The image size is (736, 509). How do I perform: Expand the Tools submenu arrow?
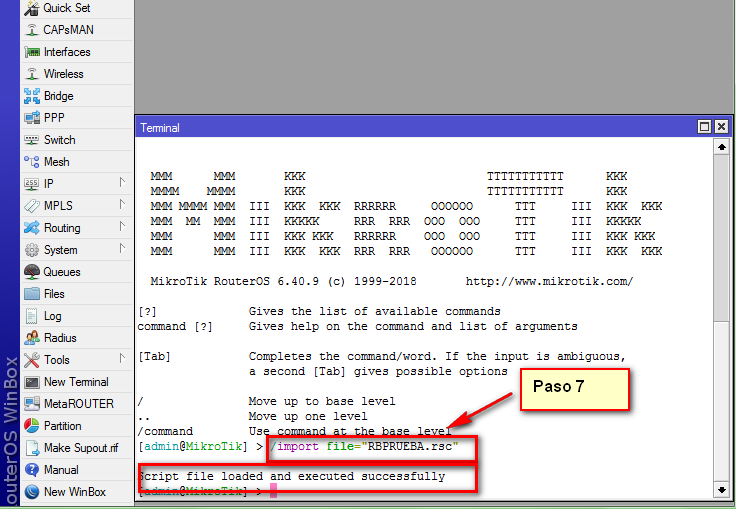(122, 359)
